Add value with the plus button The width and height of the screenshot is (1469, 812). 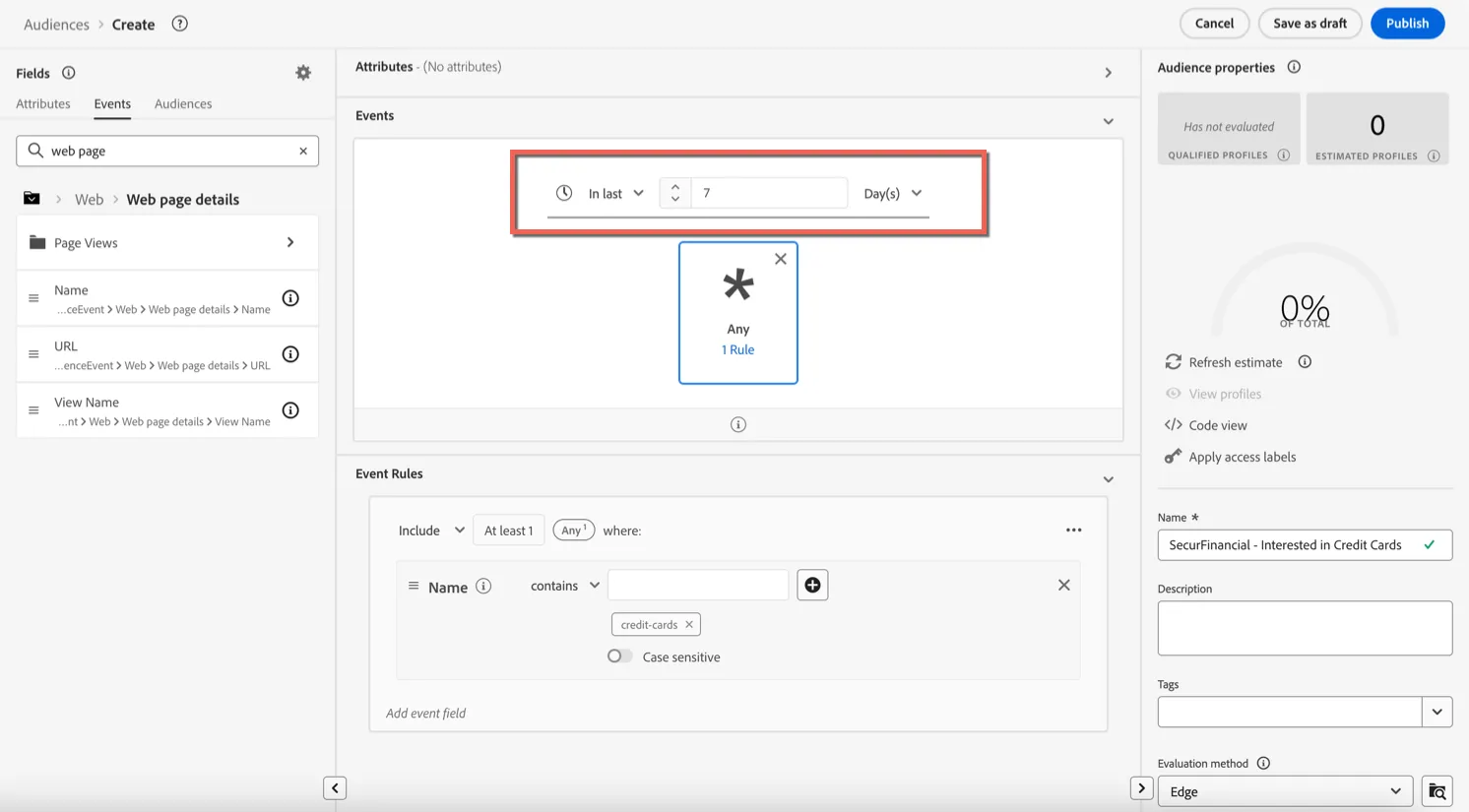click(812, 586)
